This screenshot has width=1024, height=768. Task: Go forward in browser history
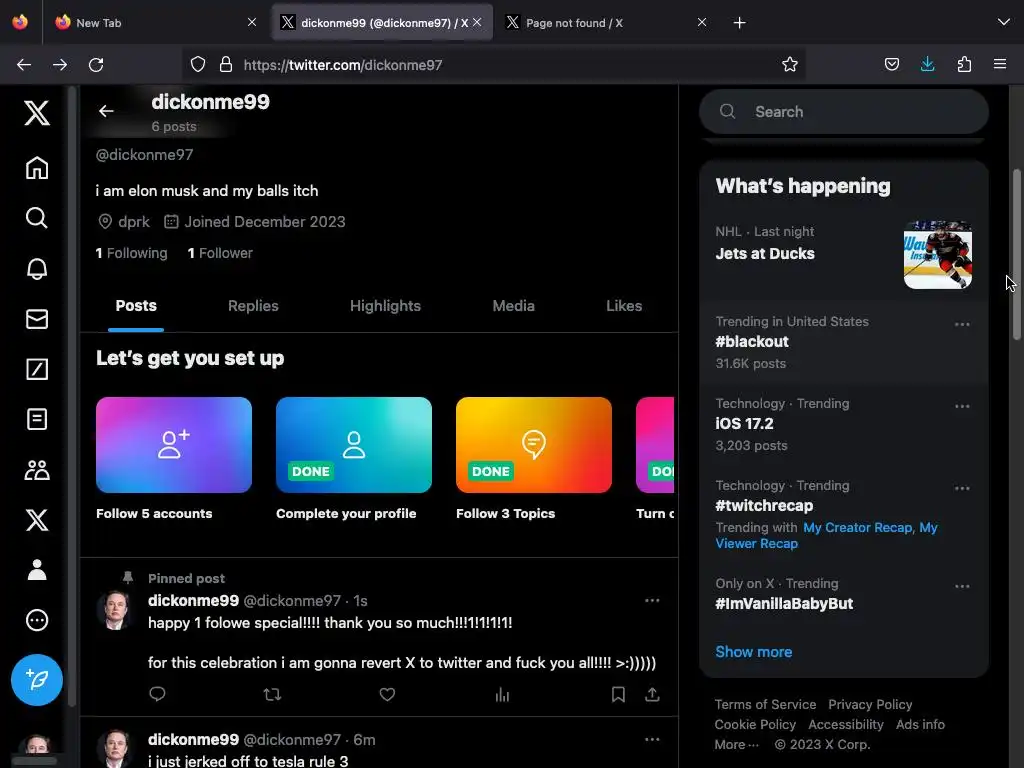coord(60,65)
